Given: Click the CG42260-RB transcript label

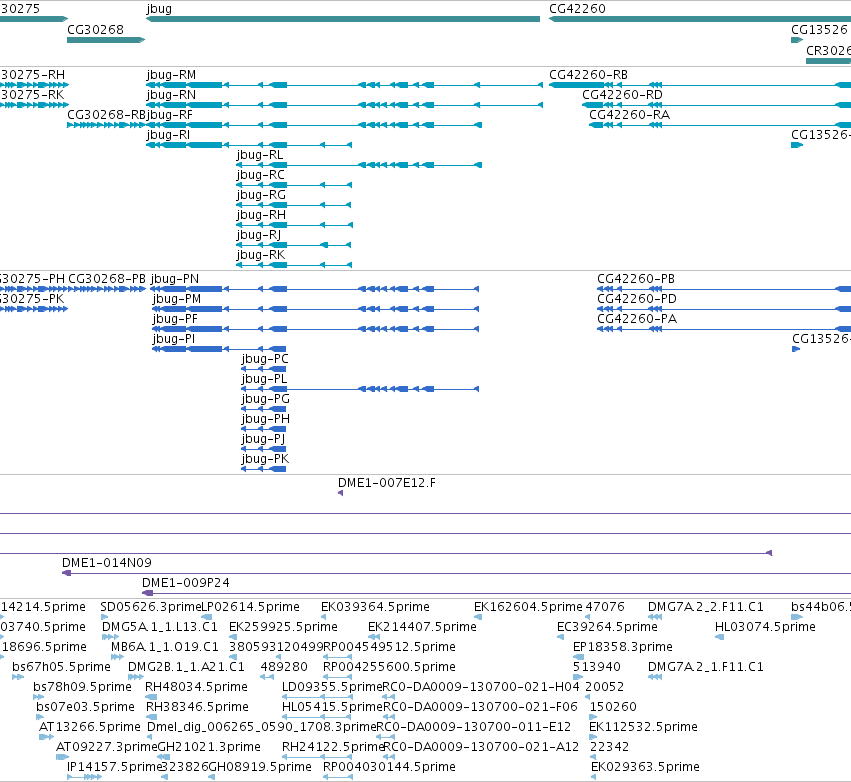Looking at the screenshot, I should point(588,75).
